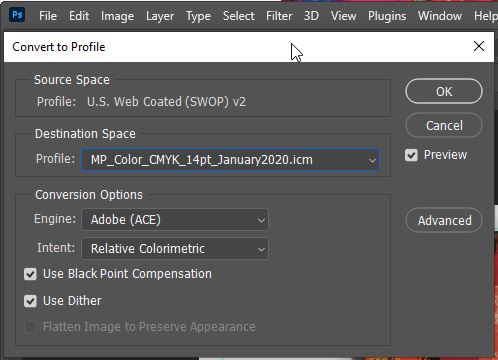
Task: Click the Source Space group label
Action: pos(72,80)
